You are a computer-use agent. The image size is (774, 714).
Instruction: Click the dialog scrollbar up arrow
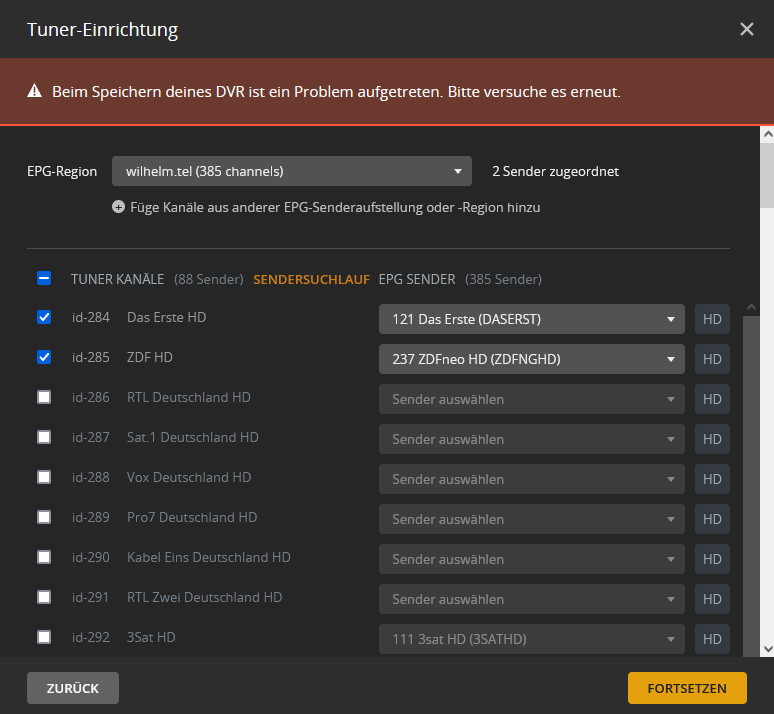[768, 134]
